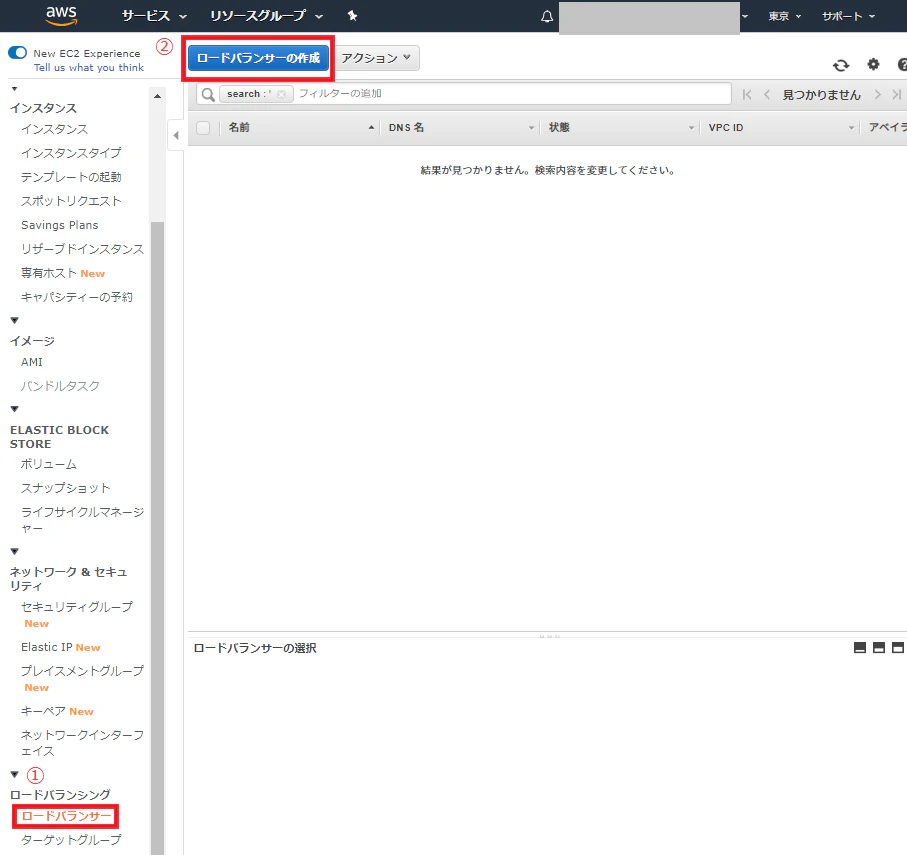The width and height of the screenshot is (907, 855).
Task: Open the notifications bell
Action: pos(547,16)
